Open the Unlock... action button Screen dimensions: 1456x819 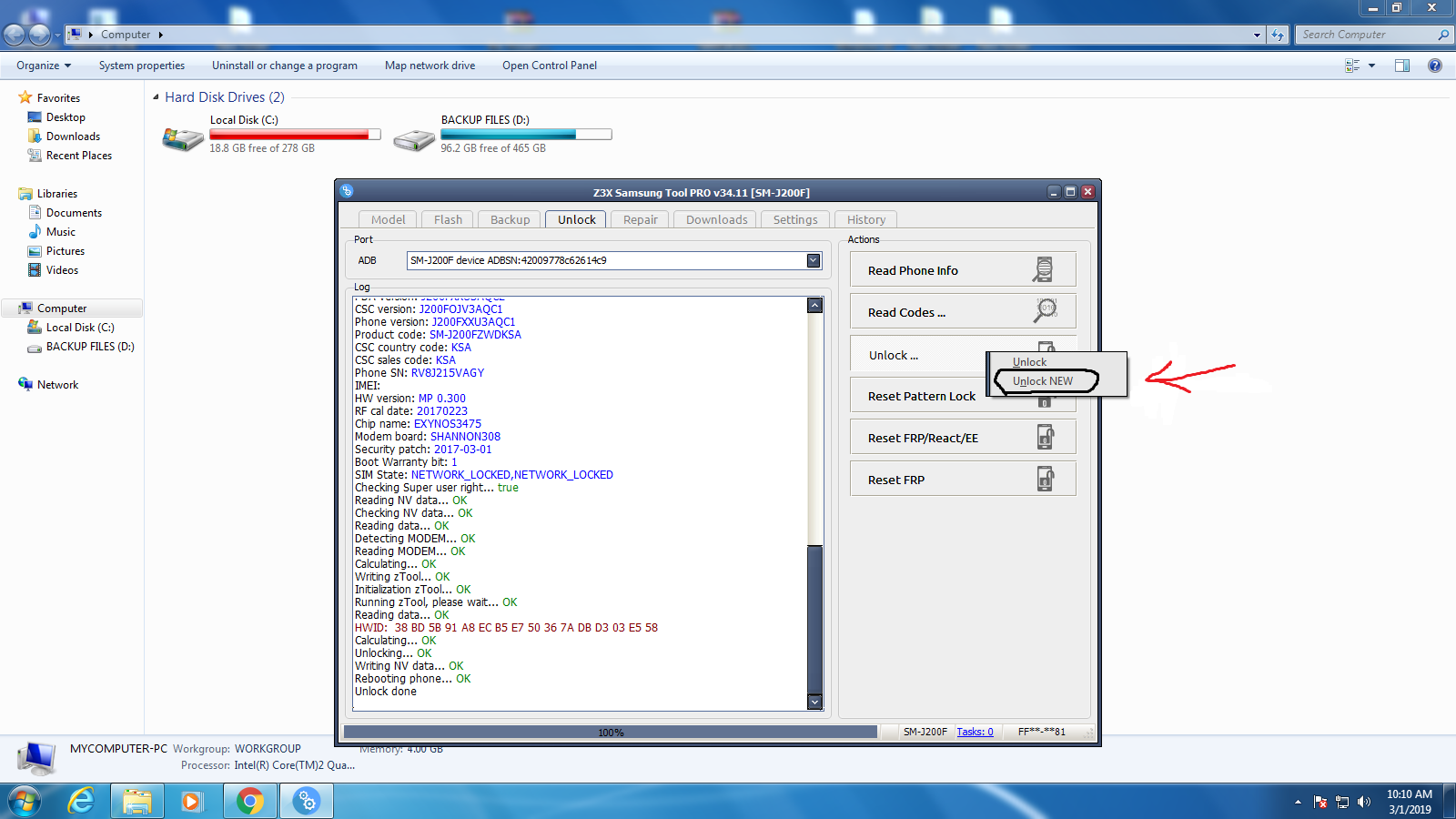(917, 355)
